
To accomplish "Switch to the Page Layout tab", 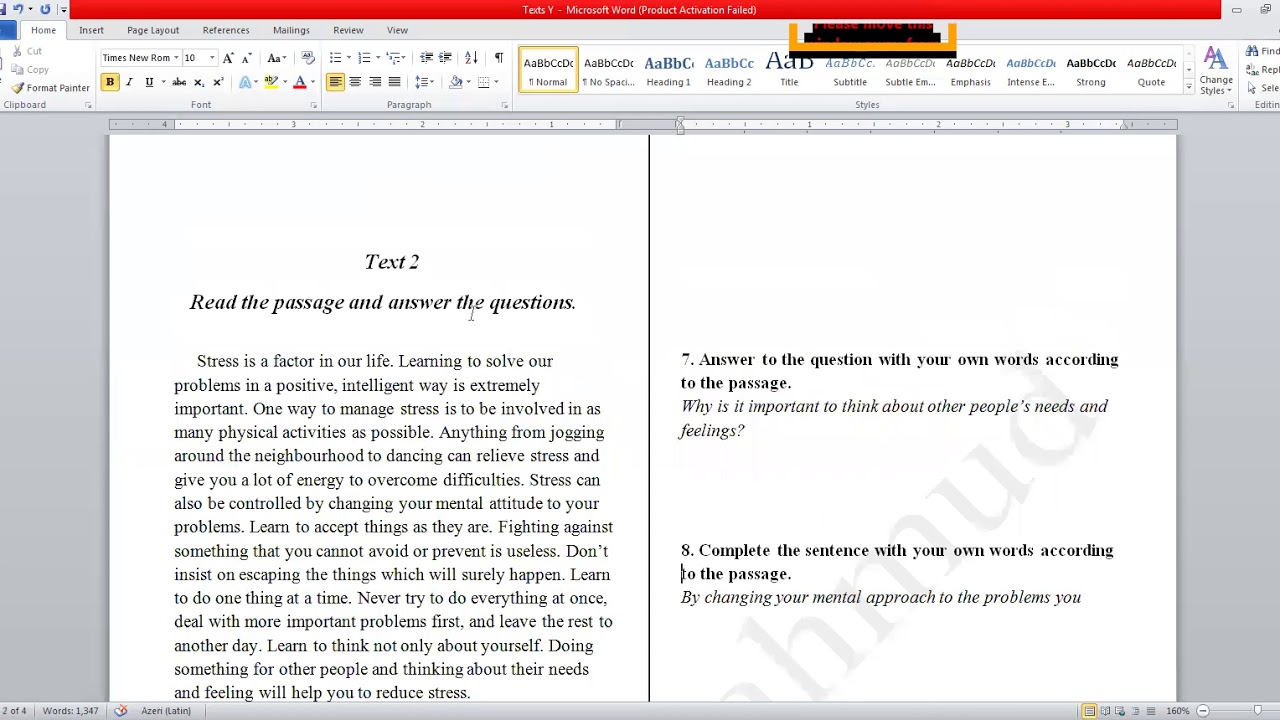I will (153, 30).
